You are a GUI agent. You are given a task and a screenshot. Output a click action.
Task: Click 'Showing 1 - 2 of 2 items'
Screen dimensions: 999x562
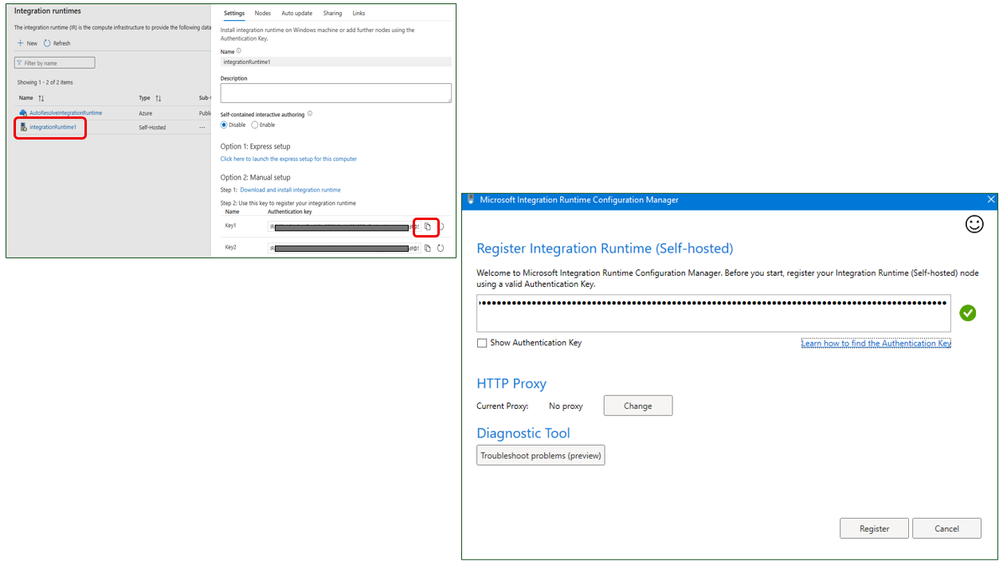tap(45, 82)
